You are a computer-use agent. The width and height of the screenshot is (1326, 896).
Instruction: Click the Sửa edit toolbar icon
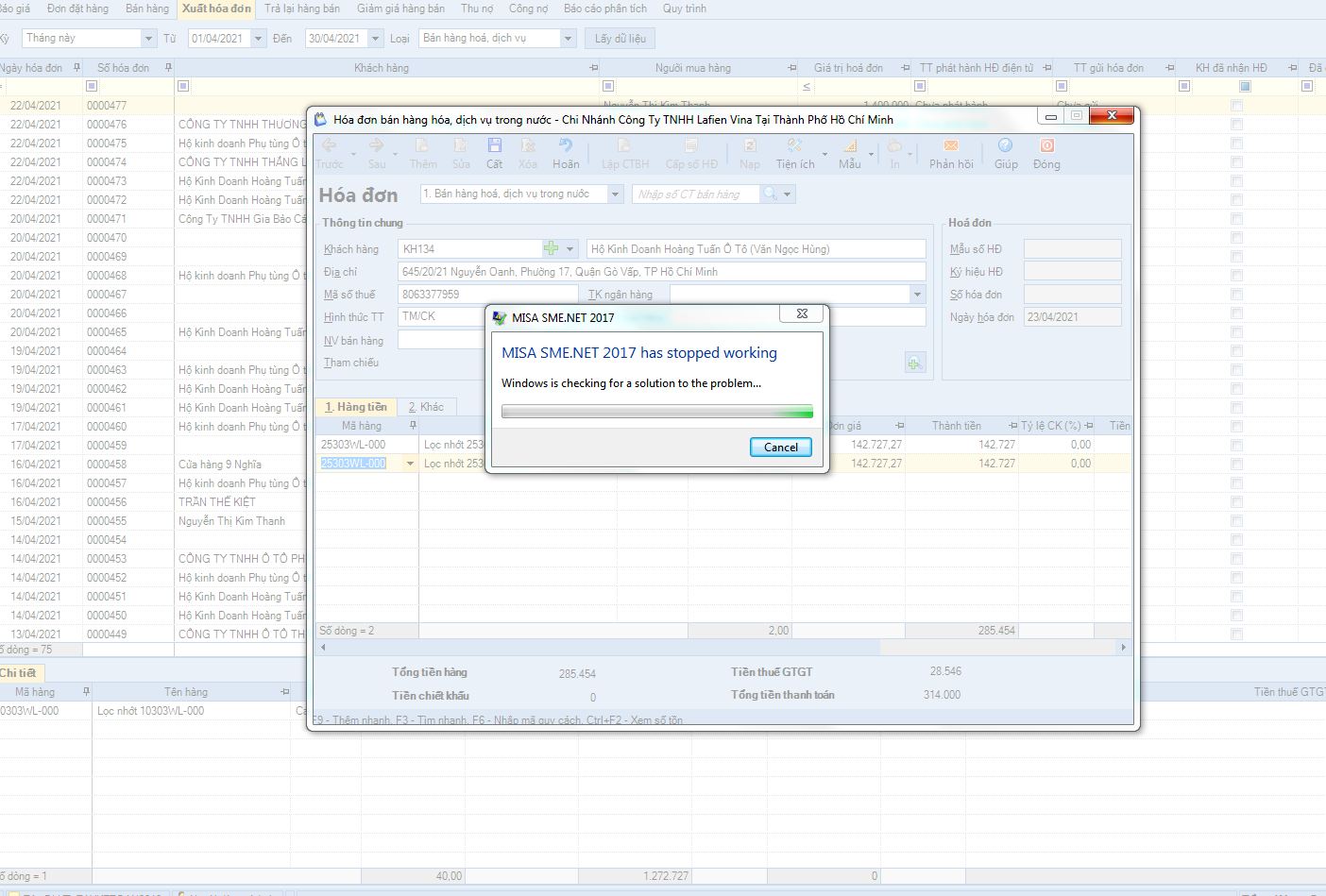pos(460,145)
